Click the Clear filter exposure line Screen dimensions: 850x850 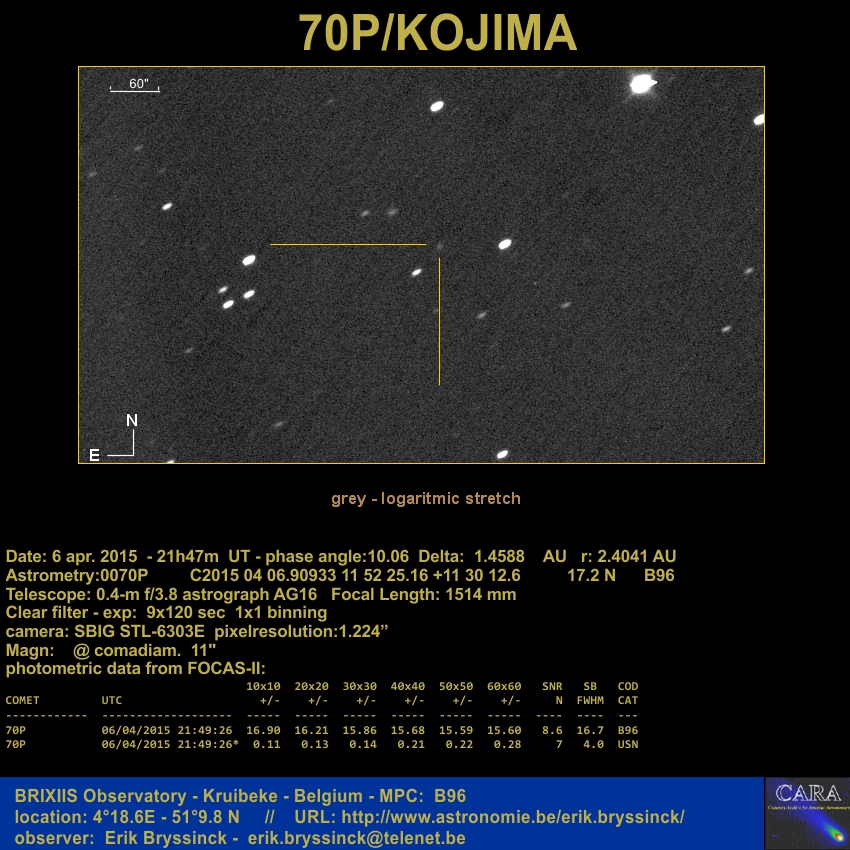(166, 612)
